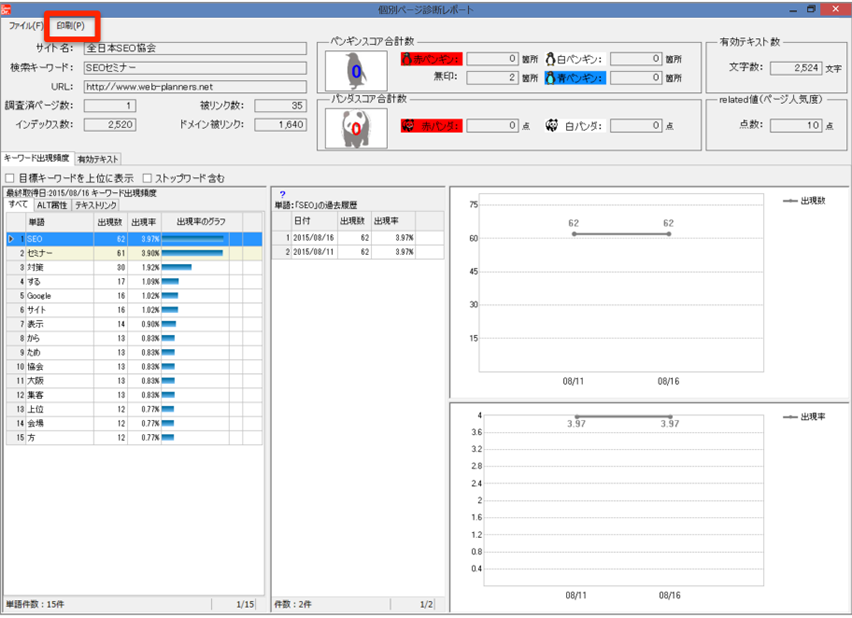Enable 目標キーワードを上位に表示 checkbox
The image size is (852, 618).
[x=11, y=178]
